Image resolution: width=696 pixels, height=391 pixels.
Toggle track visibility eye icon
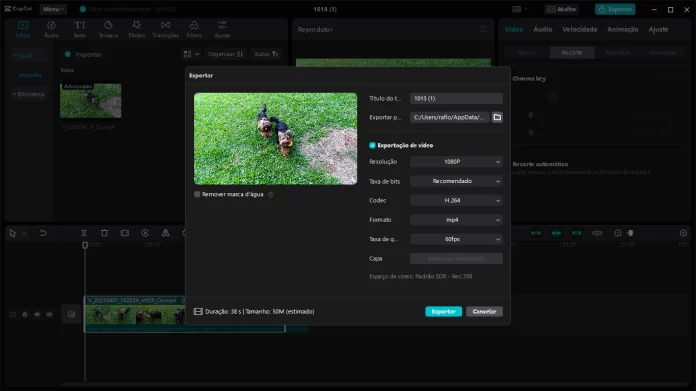[x=37, y=314]
